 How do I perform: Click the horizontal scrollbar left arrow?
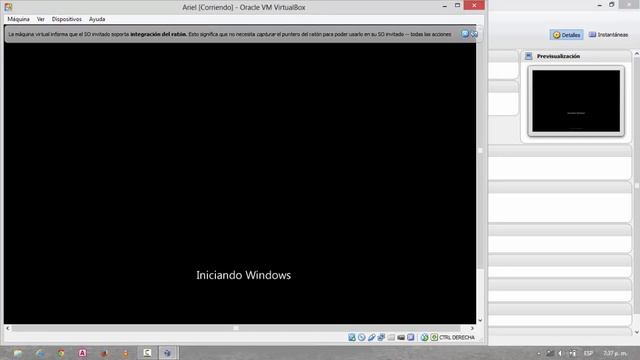coord(8,328)
